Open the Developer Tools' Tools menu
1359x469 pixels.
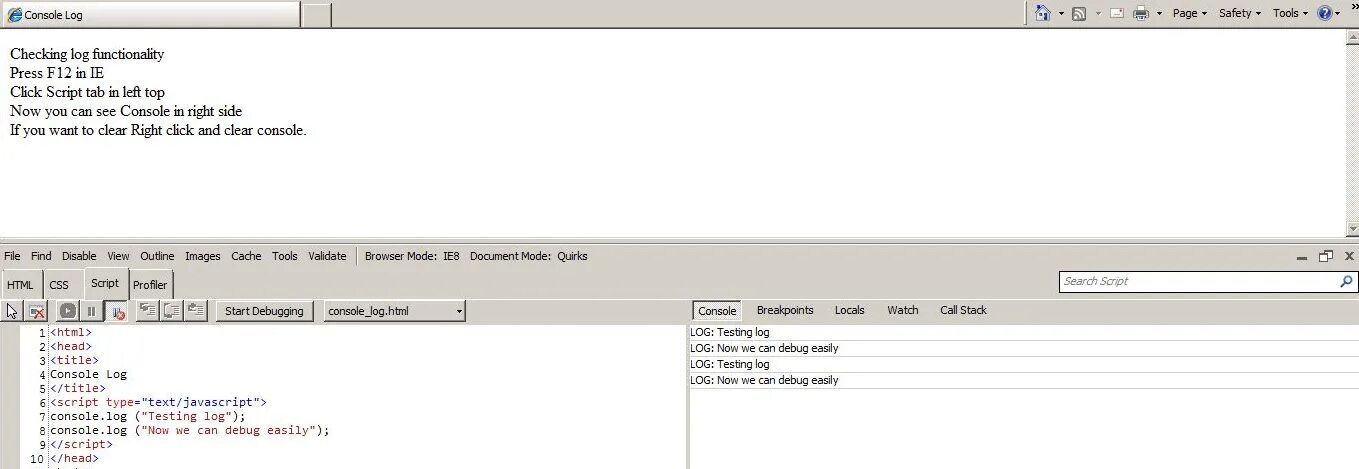point(285,256)
